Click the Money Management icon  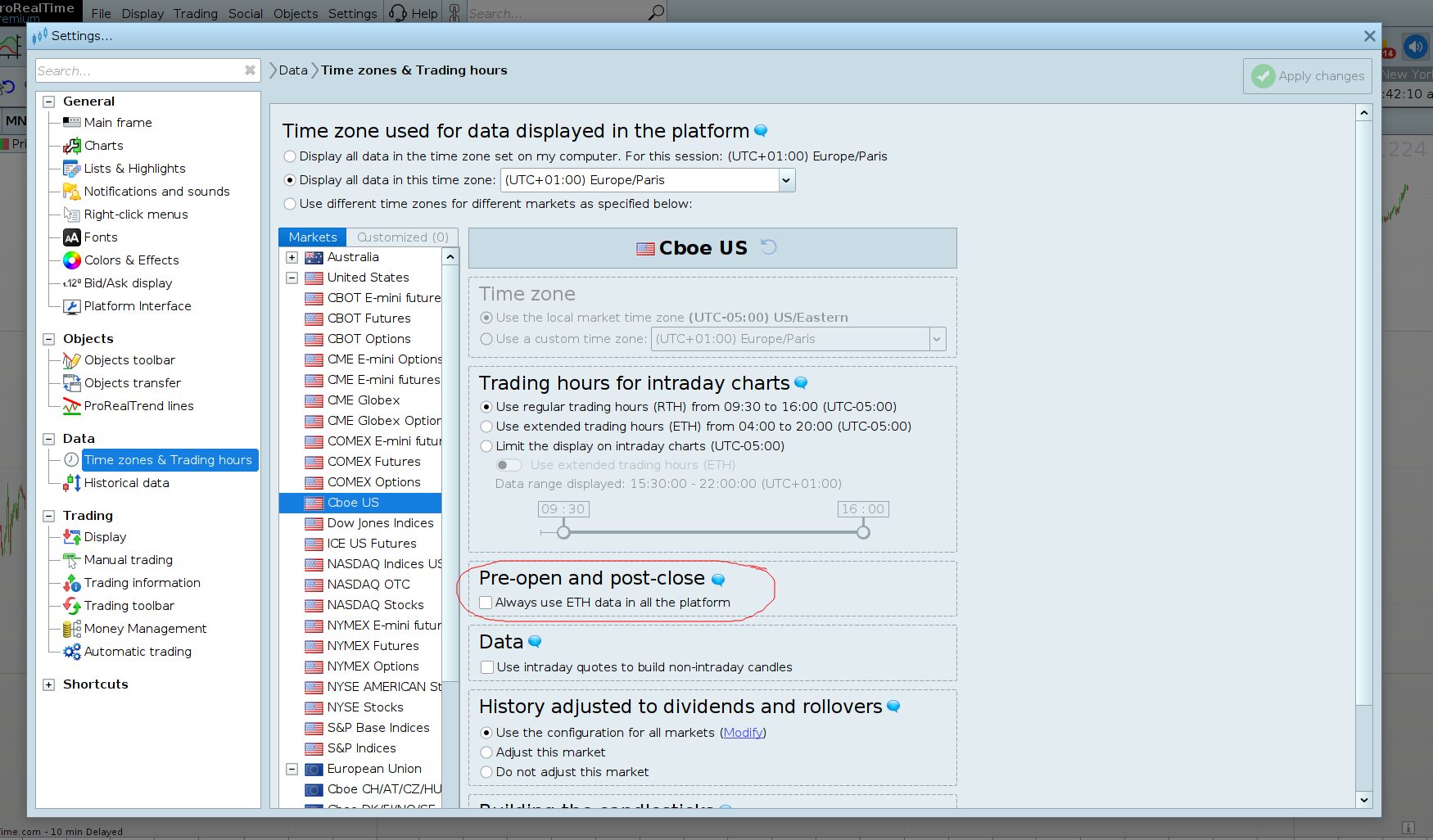71,629
